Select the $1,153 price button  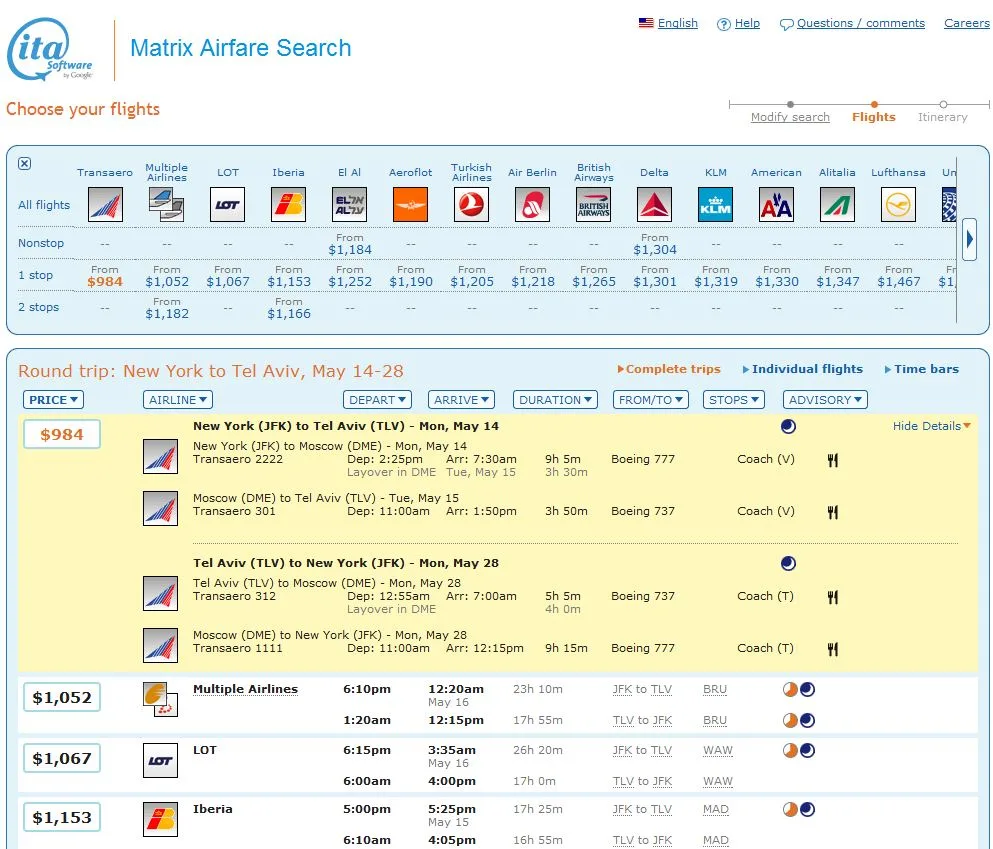coord(61,817)
